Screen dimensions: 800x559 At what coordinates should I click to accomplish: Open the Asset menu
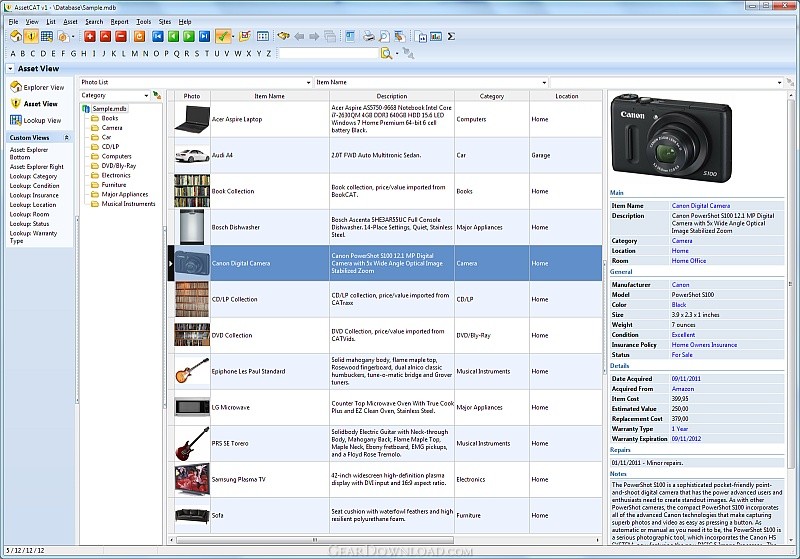[x=70, y=22]
